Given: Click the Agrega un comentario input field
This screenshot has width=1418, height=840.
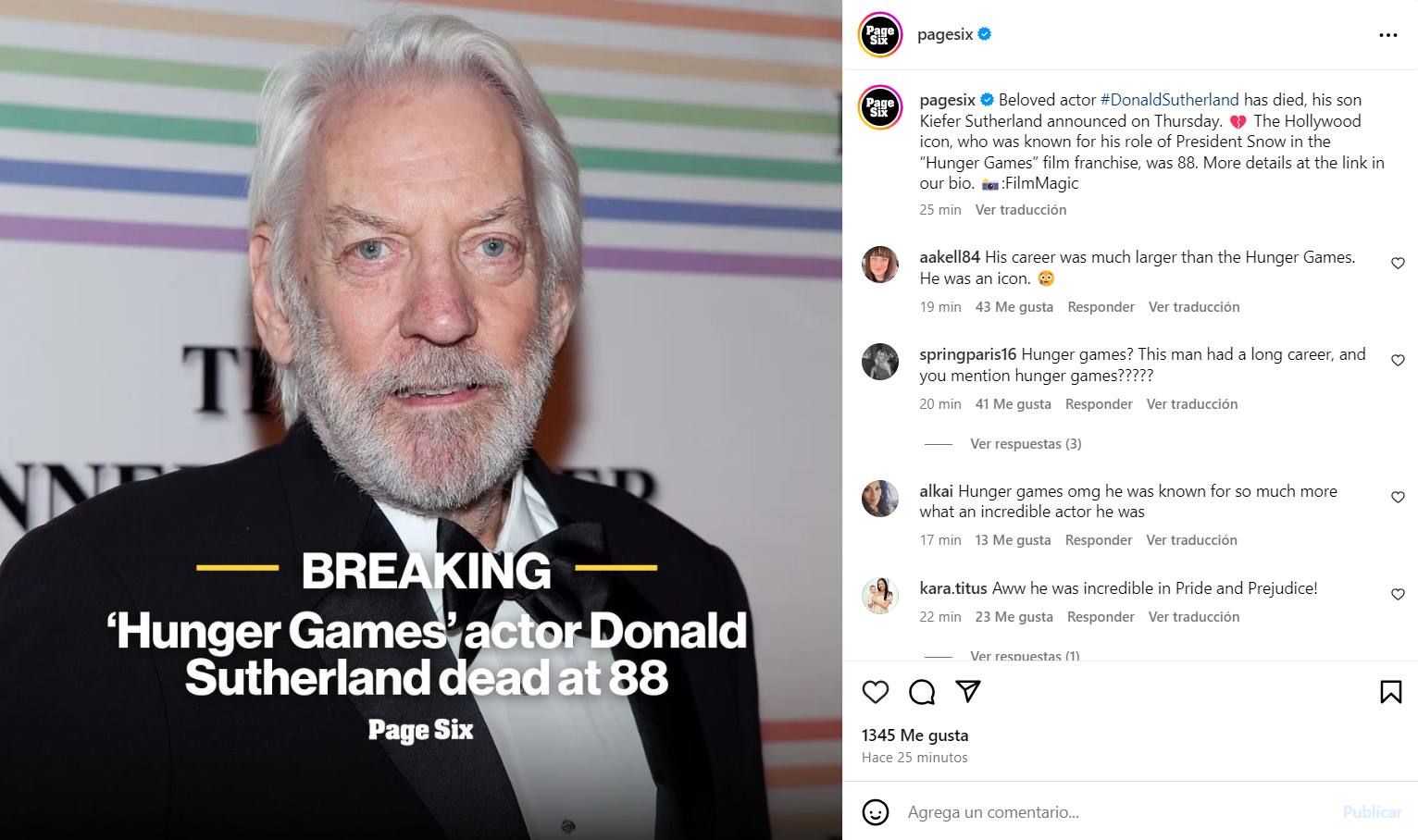Looking at the screenshot, I should click(1111, 812).
